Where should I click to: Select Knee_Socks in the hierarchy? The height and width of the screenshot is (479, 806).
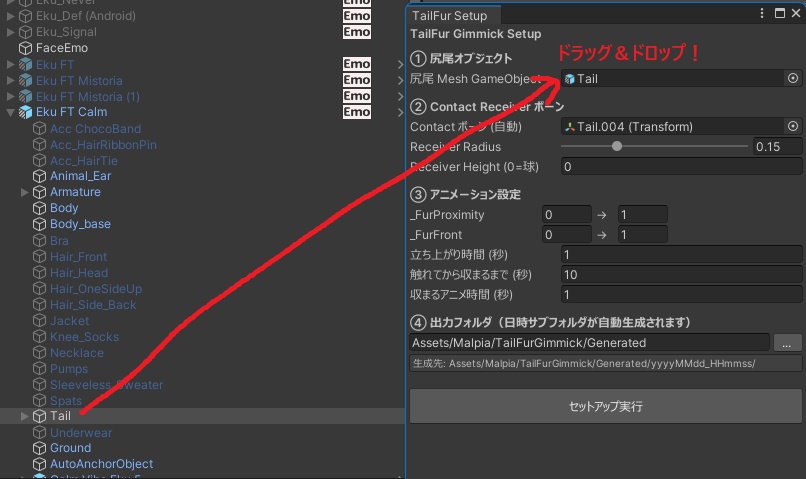point(84,337)
